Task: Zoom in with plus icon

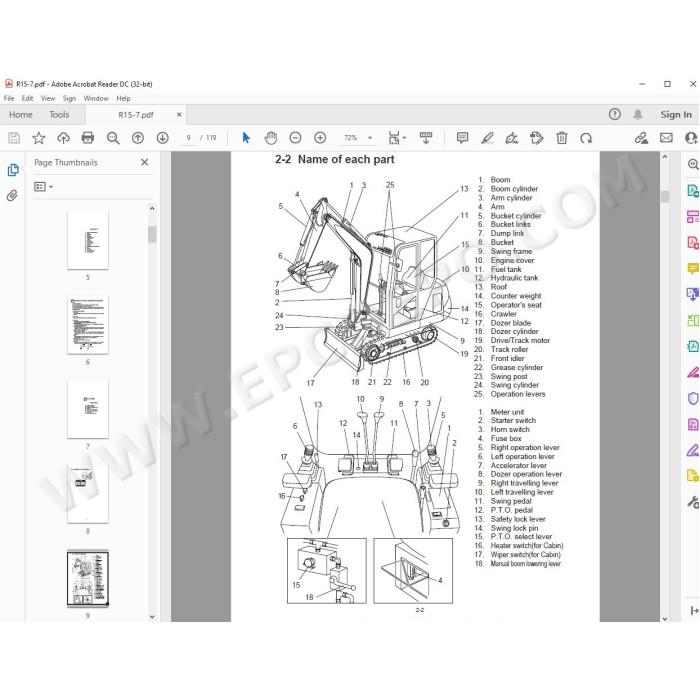Action: tap(320, 138)
